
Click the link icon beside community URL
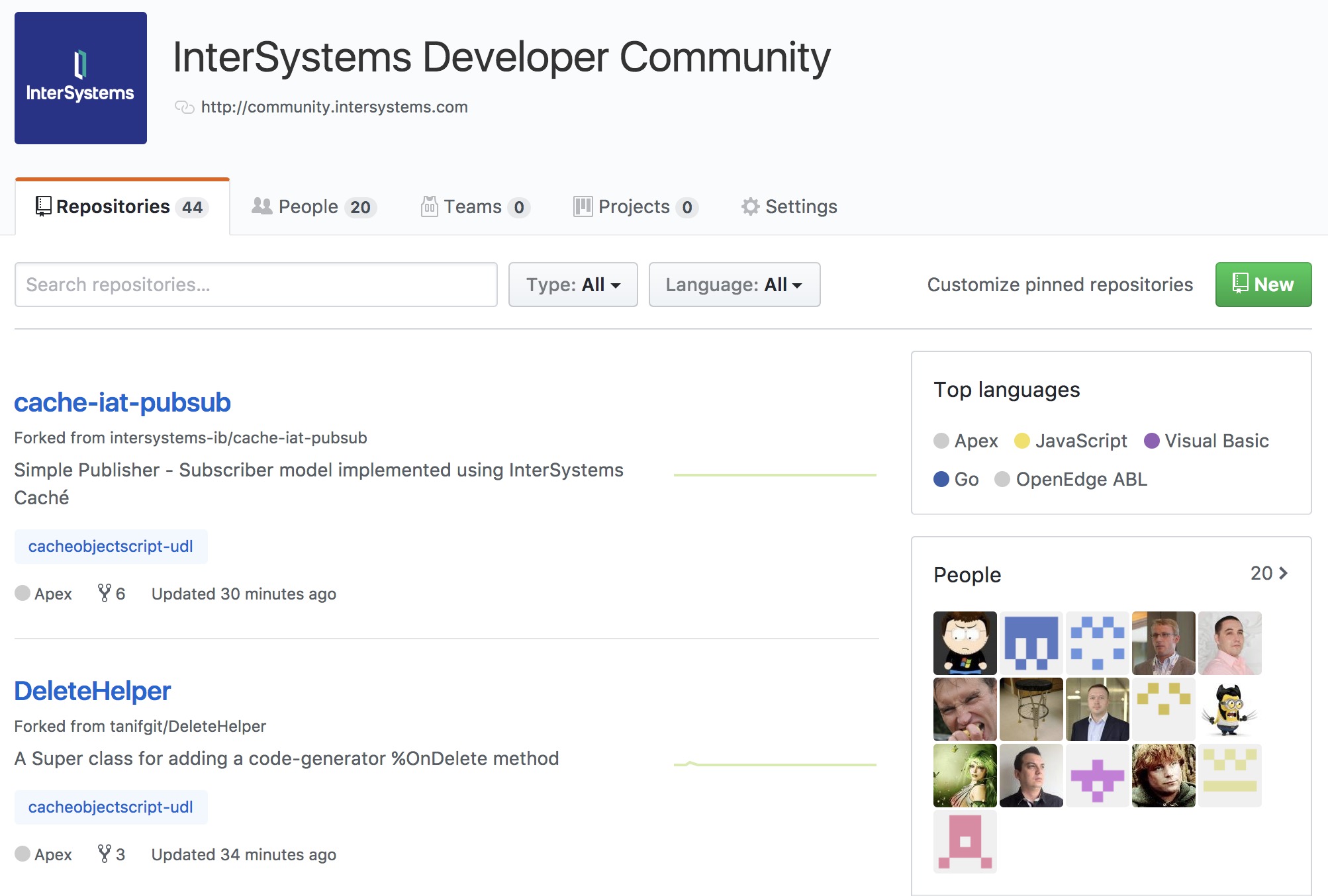click(x=184, y=107)
